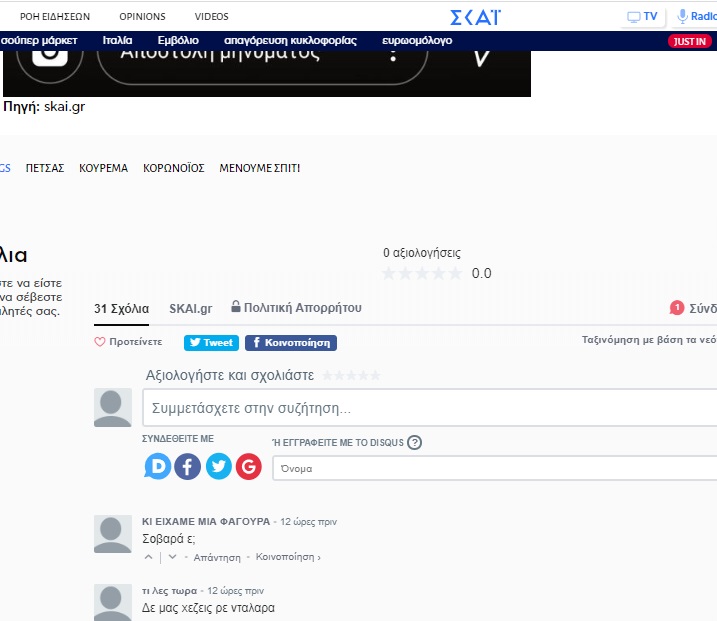Log in with the Google icon
This screenshot has height=621, width=717.
pyautogui.click(x=248, y=467)
